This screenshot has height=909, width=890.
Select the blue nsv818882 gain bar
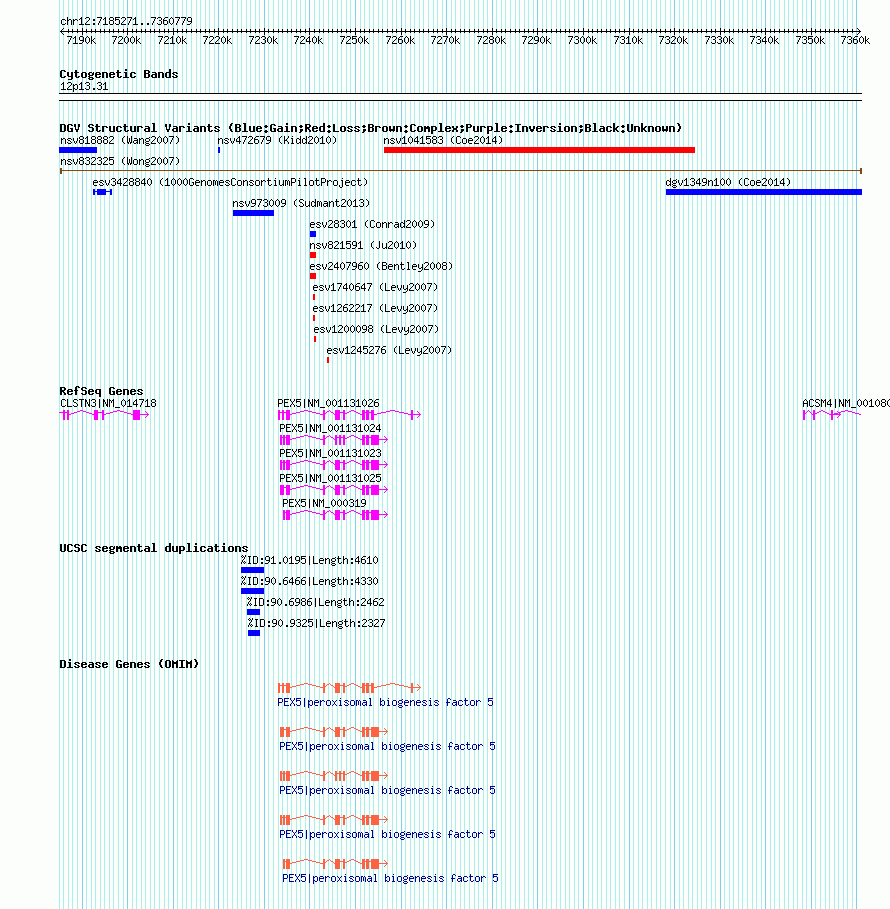tap(78, 150)
